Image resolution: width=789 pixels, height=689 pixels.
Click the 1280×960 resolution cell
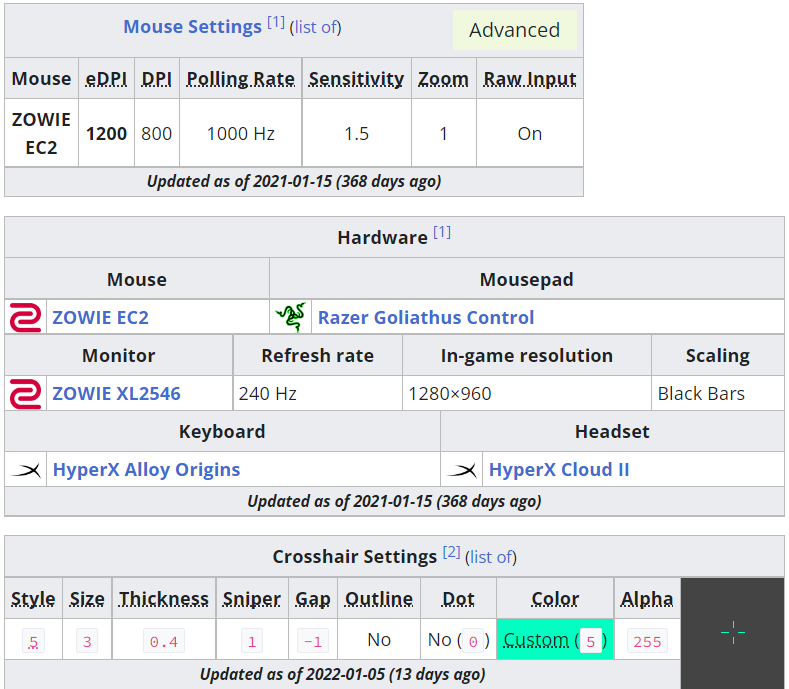526,394
